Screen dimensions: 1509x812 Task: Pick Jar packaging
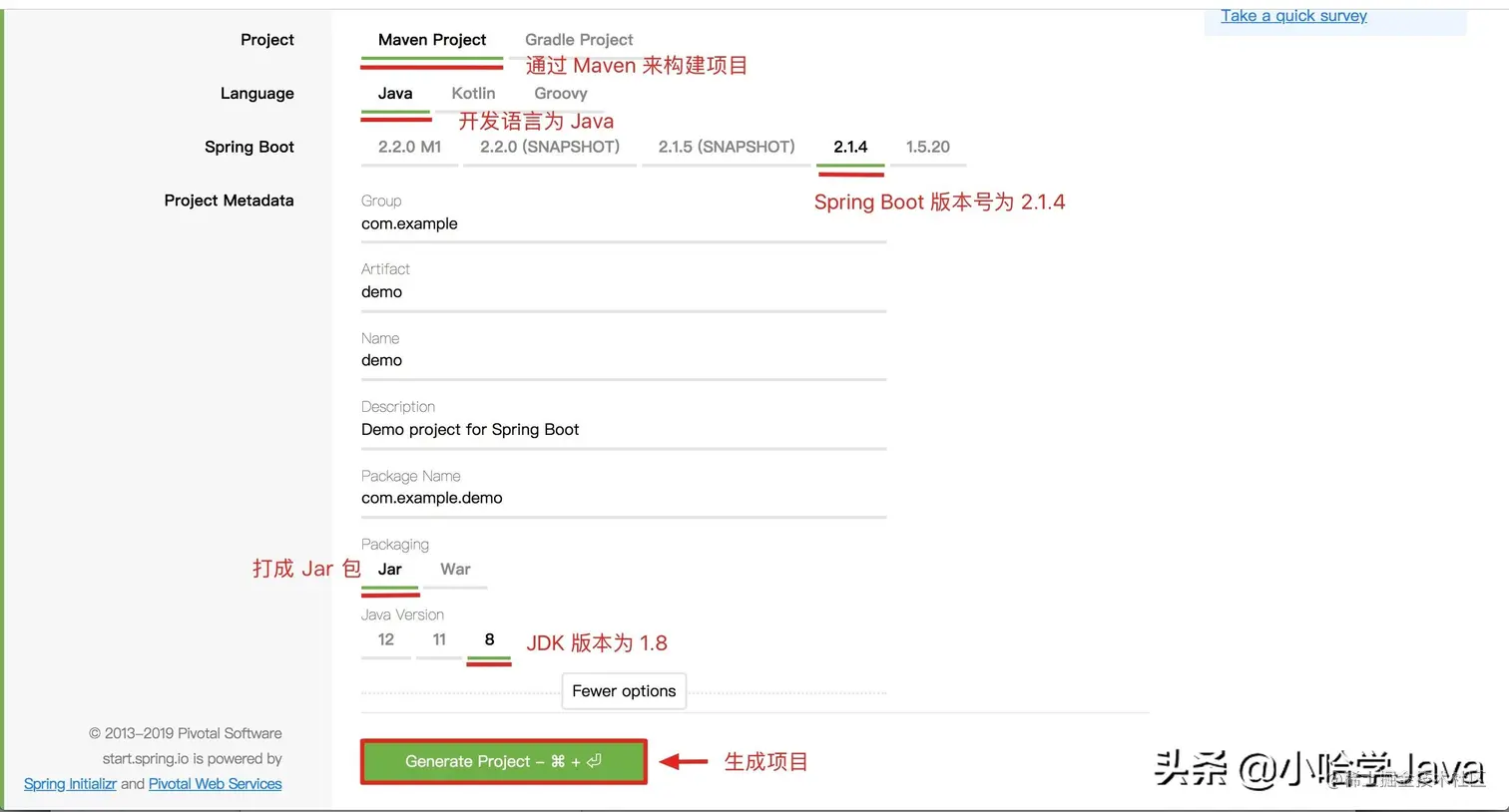tap(390, 570)
